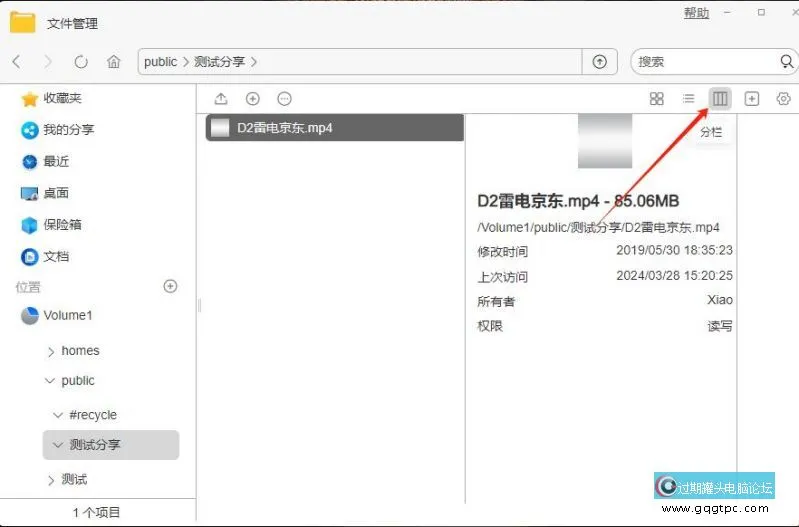Screen dimensions: 799x527
Task: Collapse the 测试分享 folder chevron
Action: (58, 445)
